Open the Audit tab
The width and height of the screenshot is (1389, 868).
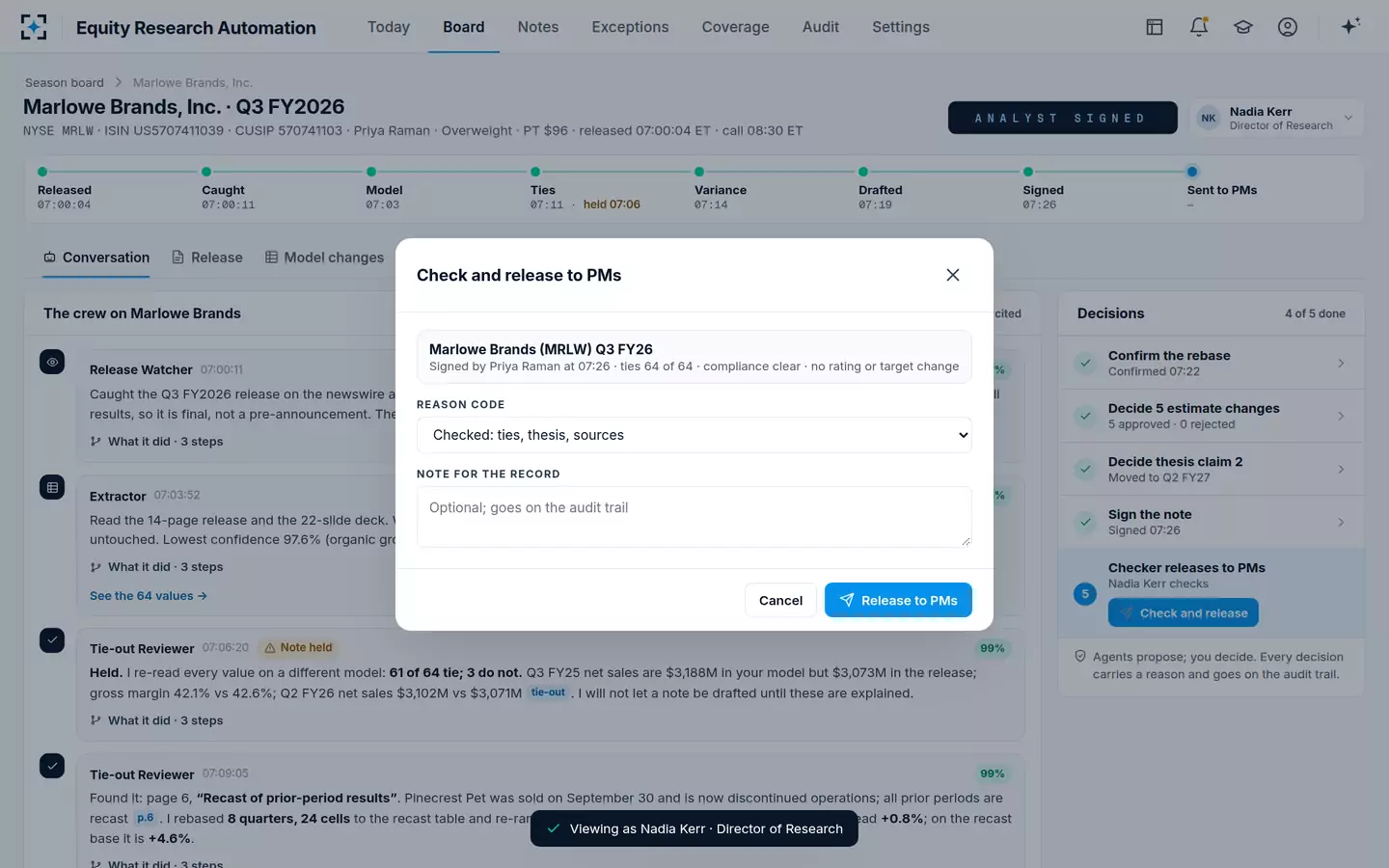pyautogui.click(x=821, y=27)
